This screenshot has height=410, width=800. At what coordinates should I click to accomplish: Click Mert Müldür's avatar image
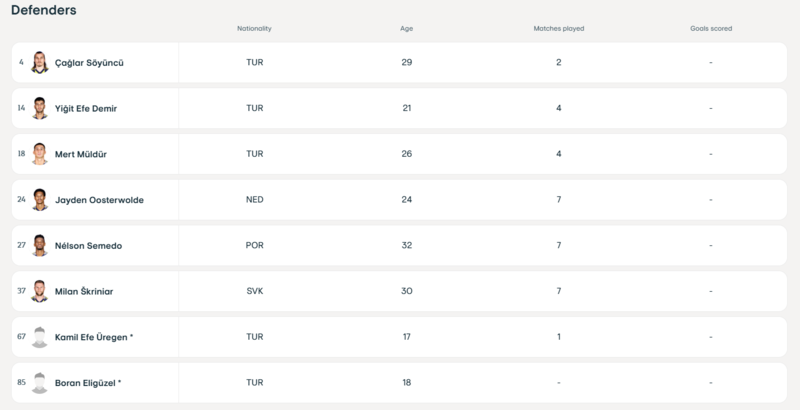(40, 154)
